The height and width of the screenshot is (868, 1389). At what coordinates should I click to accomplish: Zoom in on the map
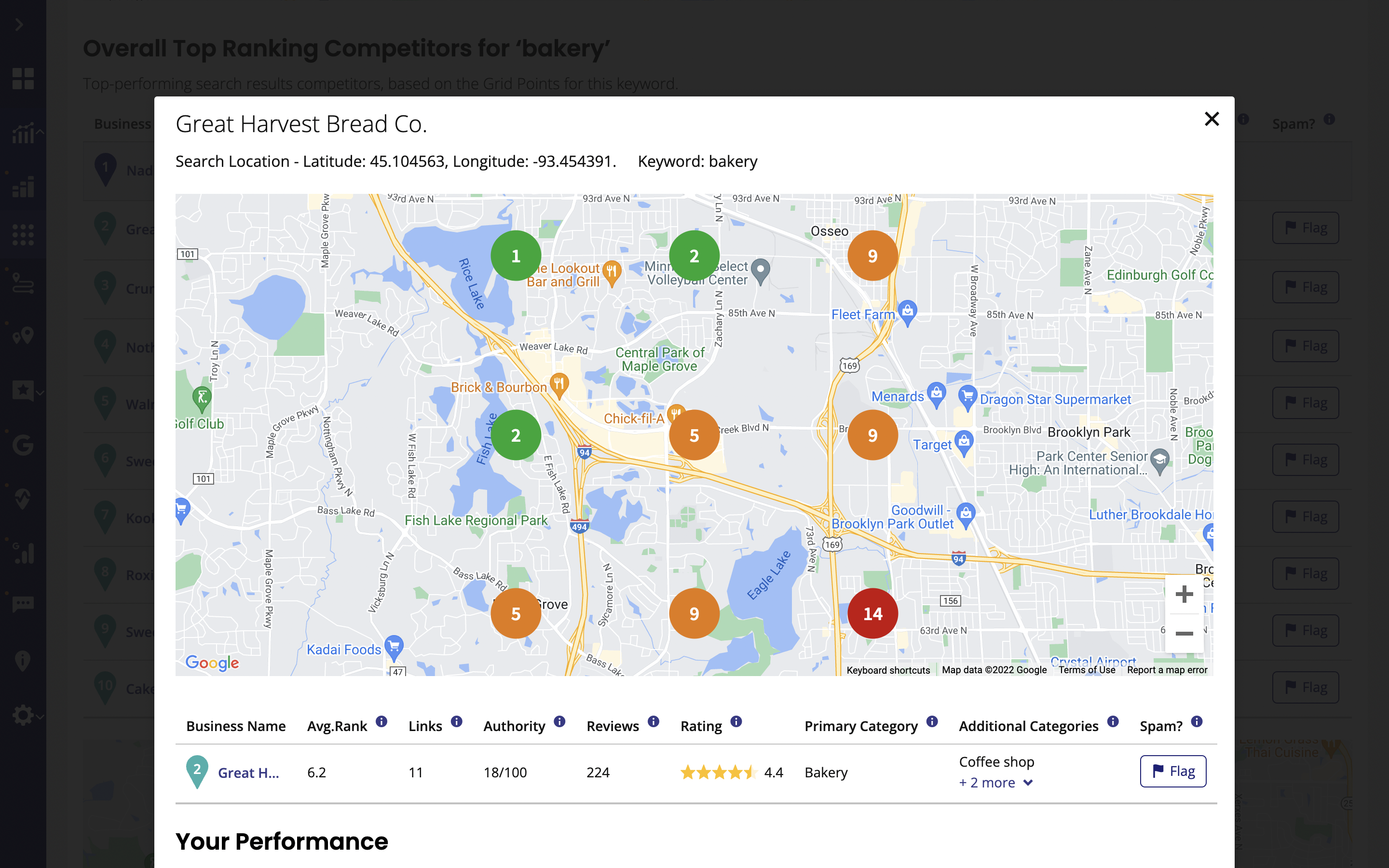(x=1184, y=594)
